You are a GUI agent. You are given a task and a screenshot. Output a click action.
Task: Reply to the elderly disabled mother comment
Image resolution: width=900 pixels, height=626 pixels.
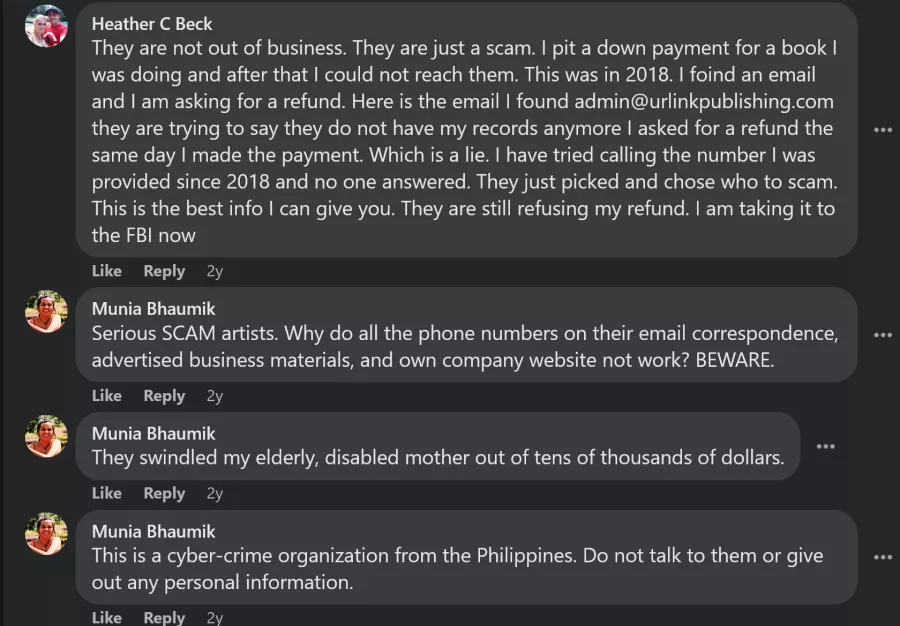(164, 493)
